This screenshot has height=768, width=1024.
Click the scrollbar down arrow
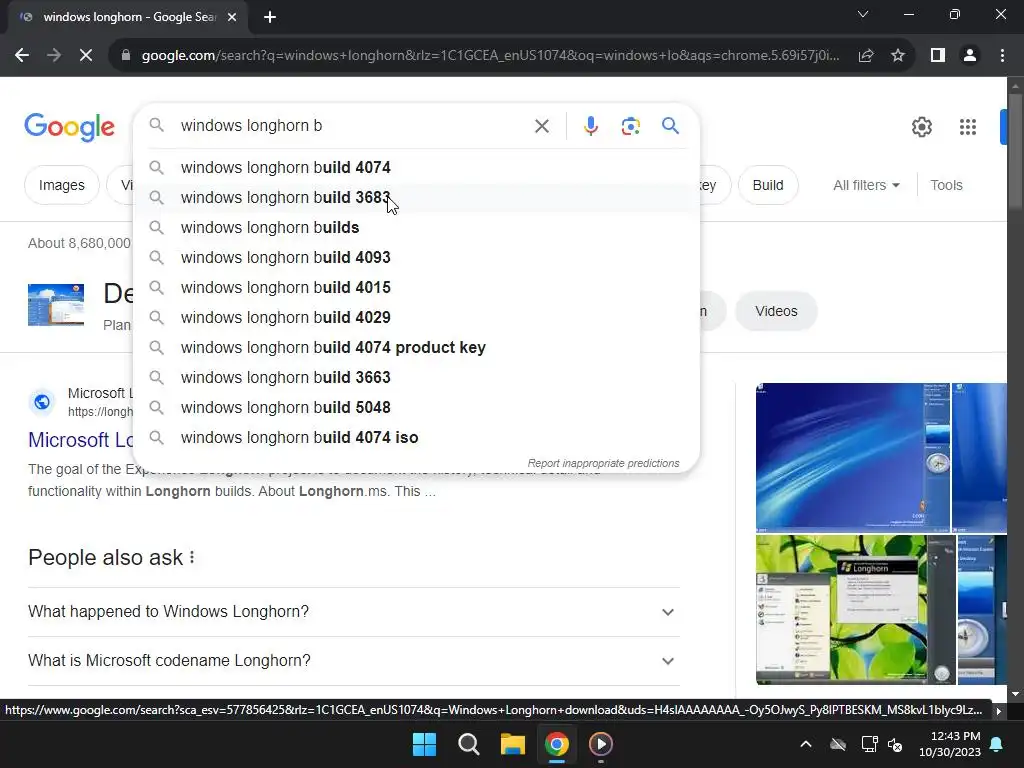pyautogui.click(x=1015, y=694)
